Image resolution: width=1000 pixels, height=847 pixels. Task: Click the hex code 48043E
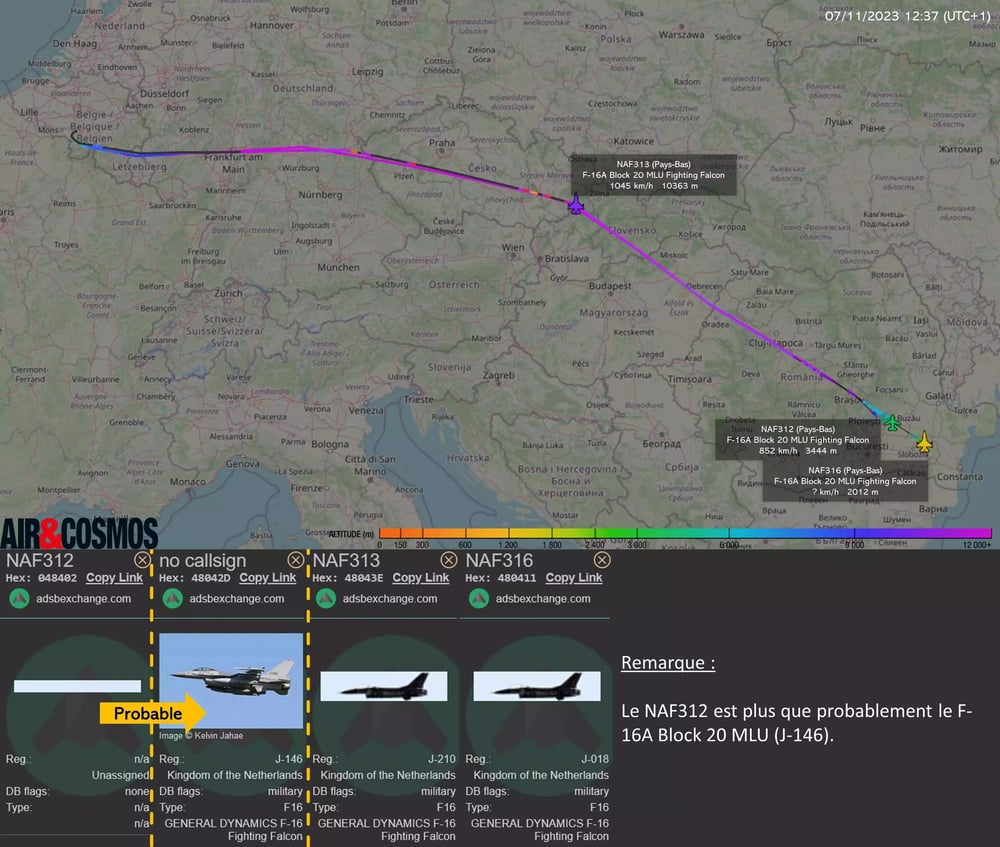pyautogui.click(x=364, y=578)
